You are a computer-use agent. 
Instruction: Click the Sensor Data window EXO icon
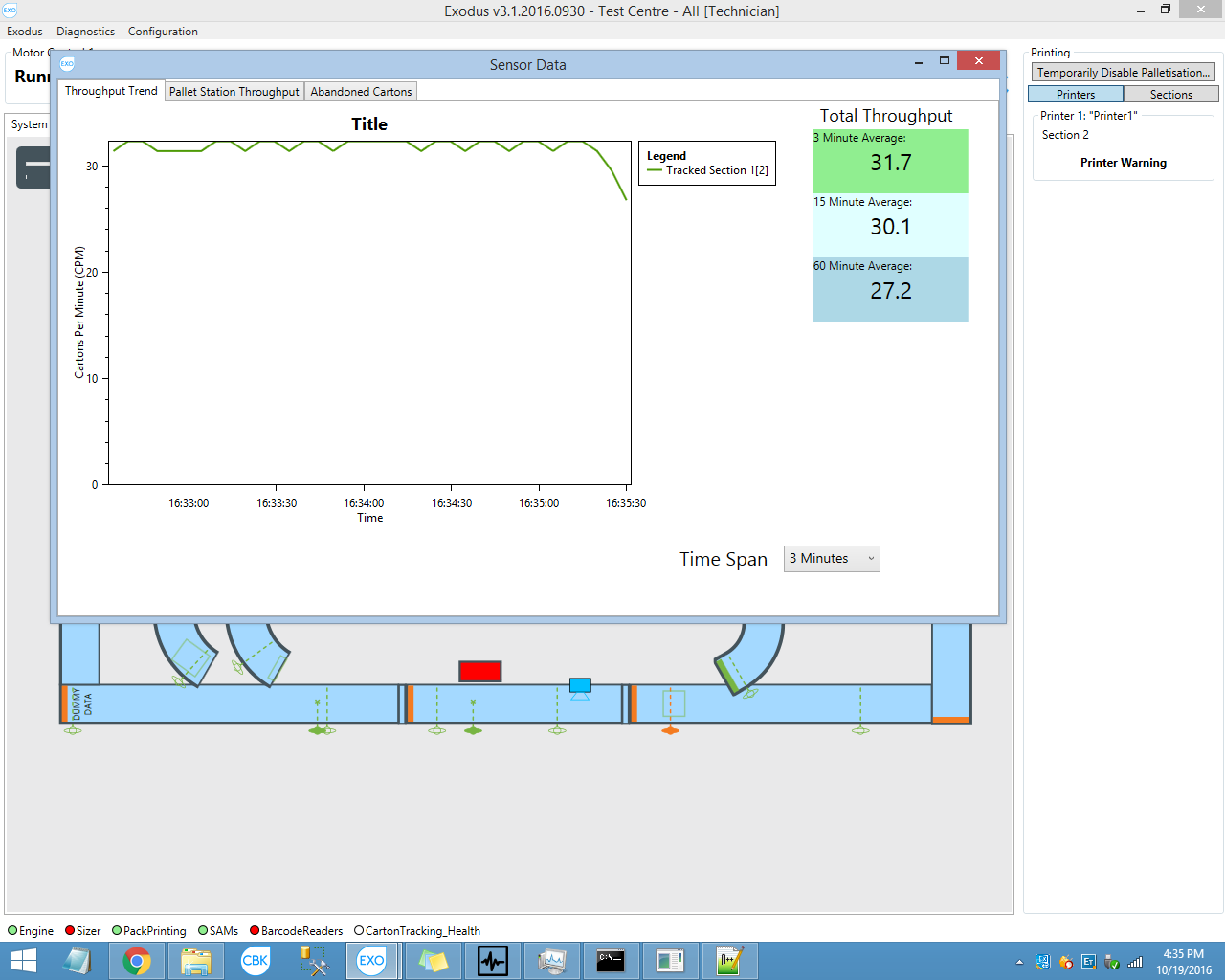(67, 64)
